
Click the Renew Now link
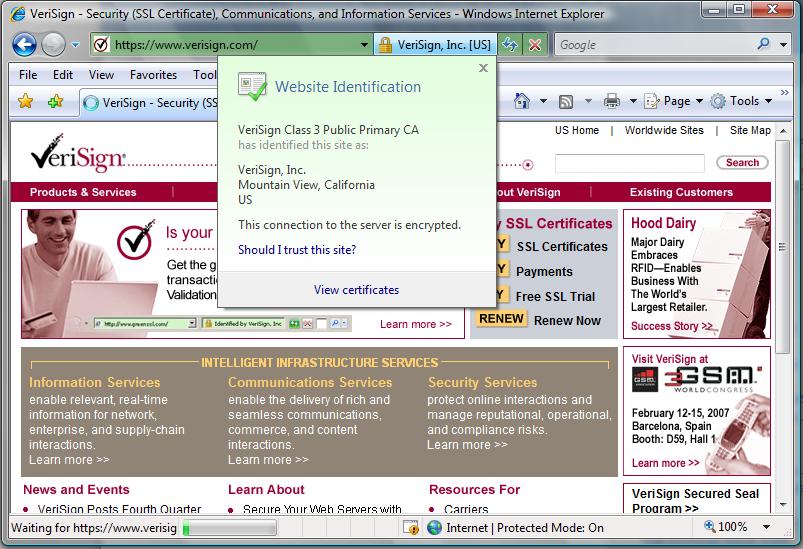pos(567,321)
